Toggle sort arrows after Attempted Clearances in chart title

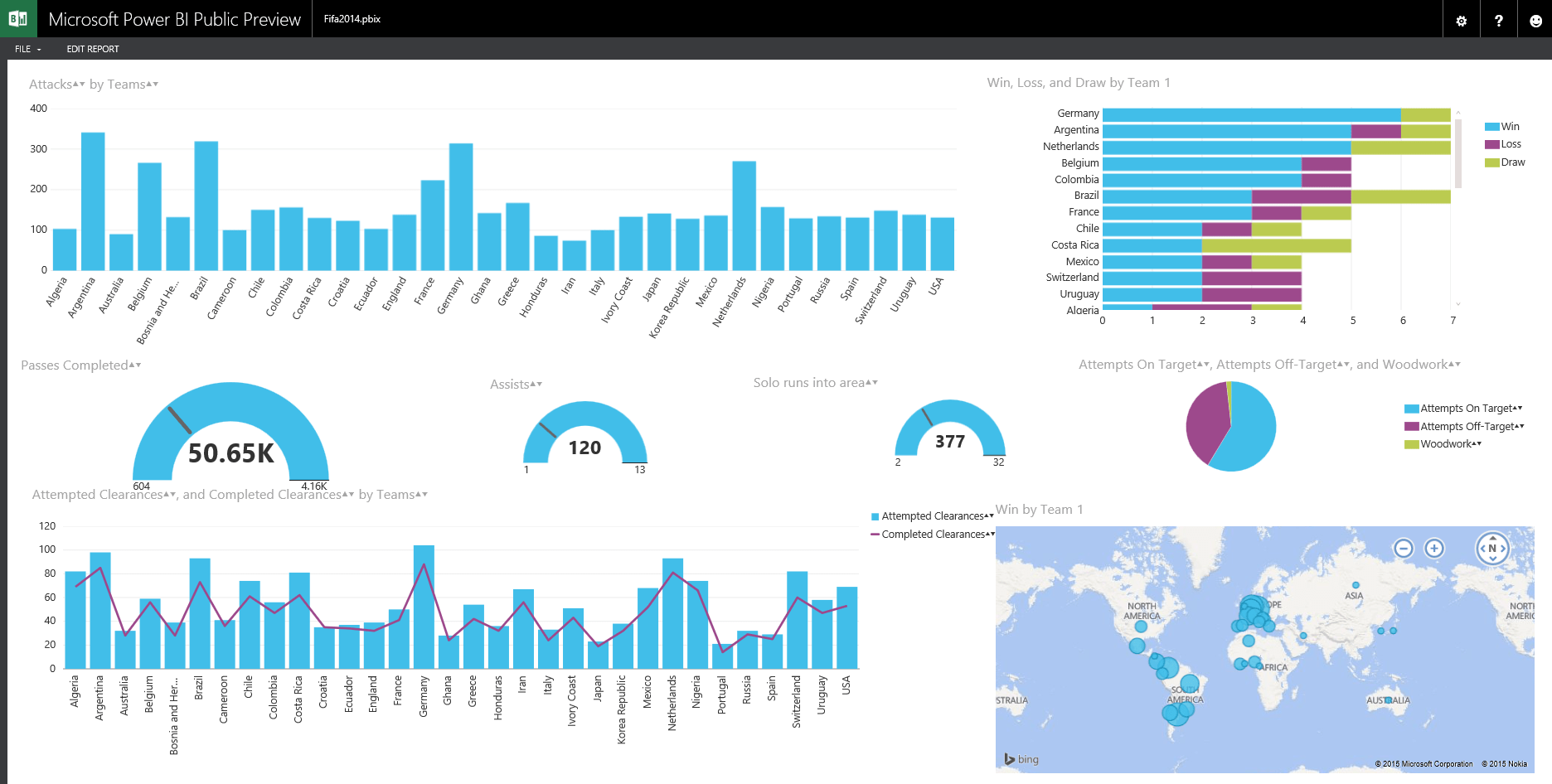(169, 494)
